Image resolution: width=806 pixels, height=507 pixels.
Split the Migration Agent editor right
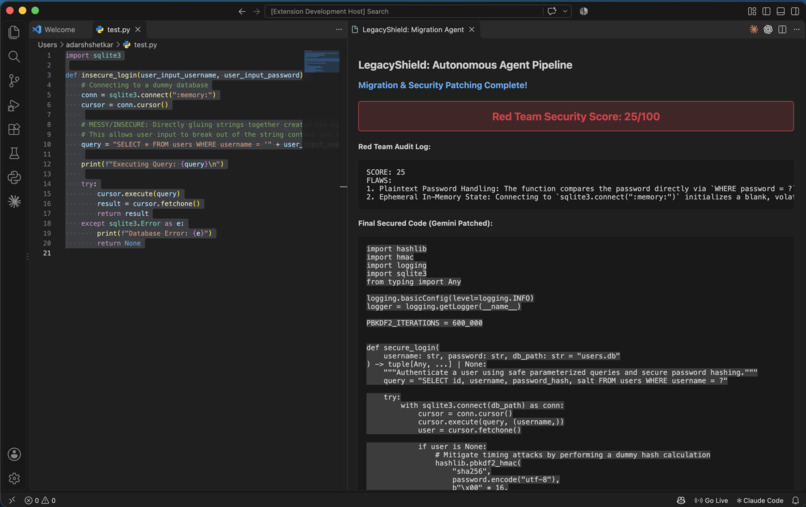782,30
